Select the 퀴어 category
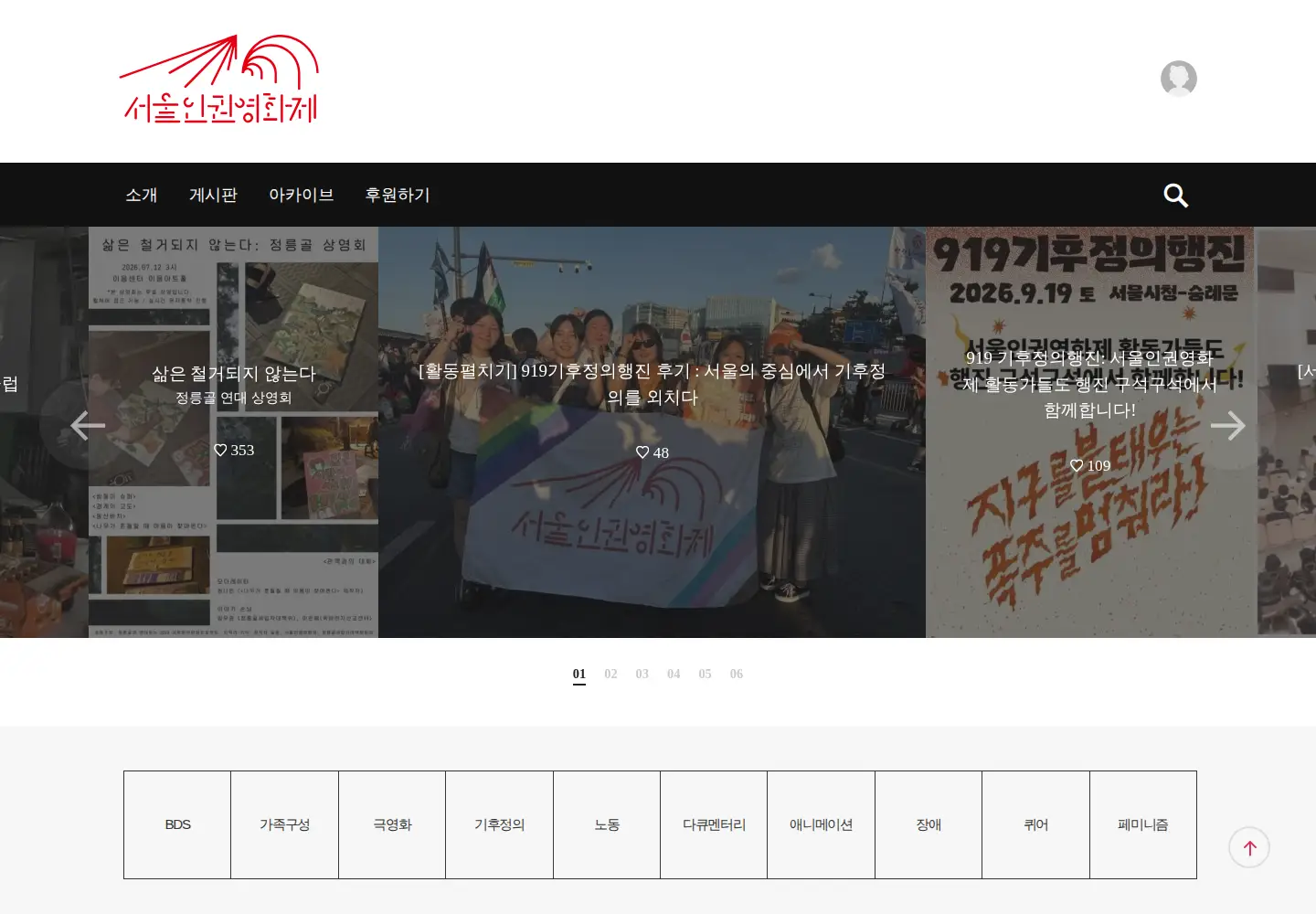1316x914 pixels. click(x=1036, y=824)
